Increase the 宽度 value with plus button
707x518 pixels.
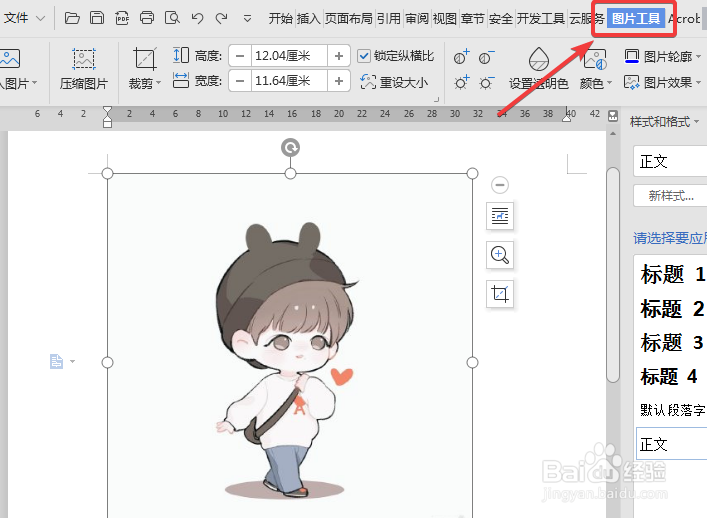click(339, 81)
